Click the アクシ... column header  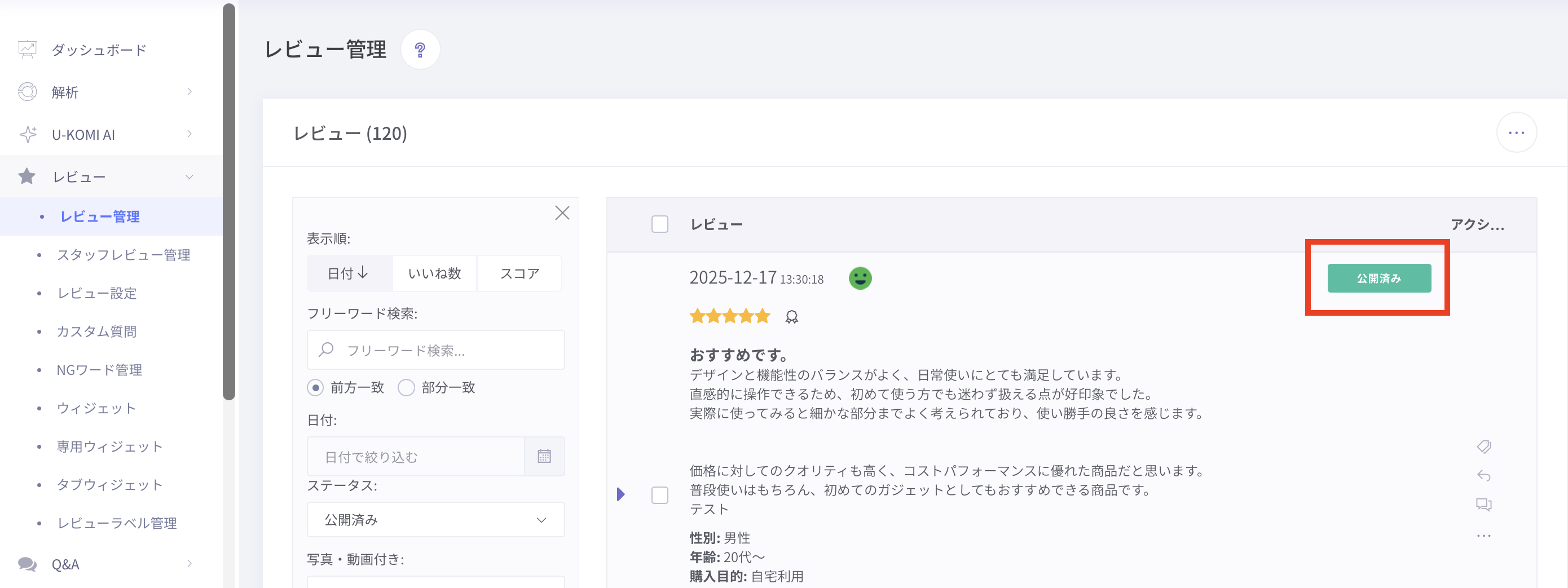pos(1477,224)
